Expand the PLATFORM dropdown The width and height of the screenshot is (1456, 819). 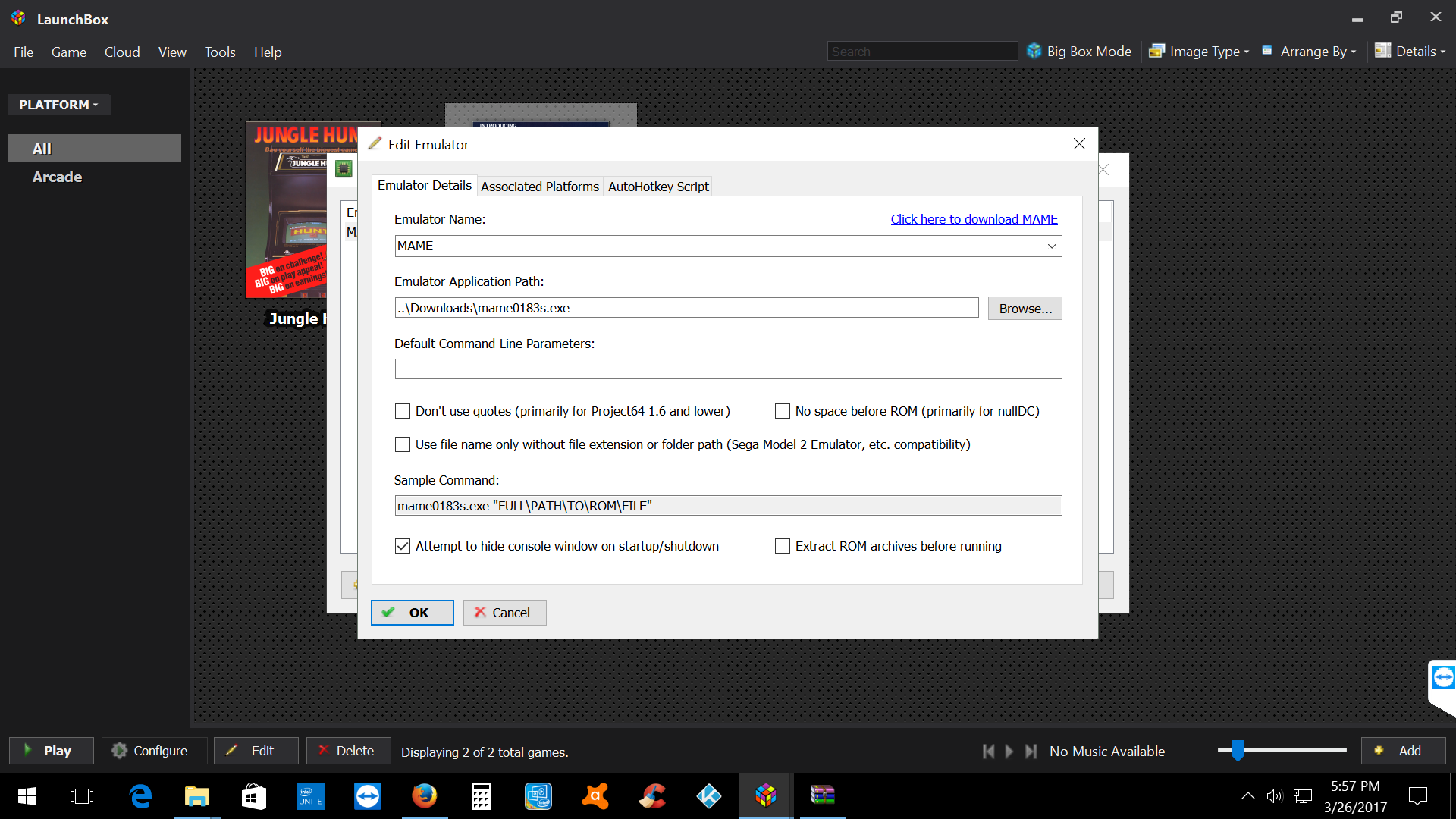[x=59, y=105]
